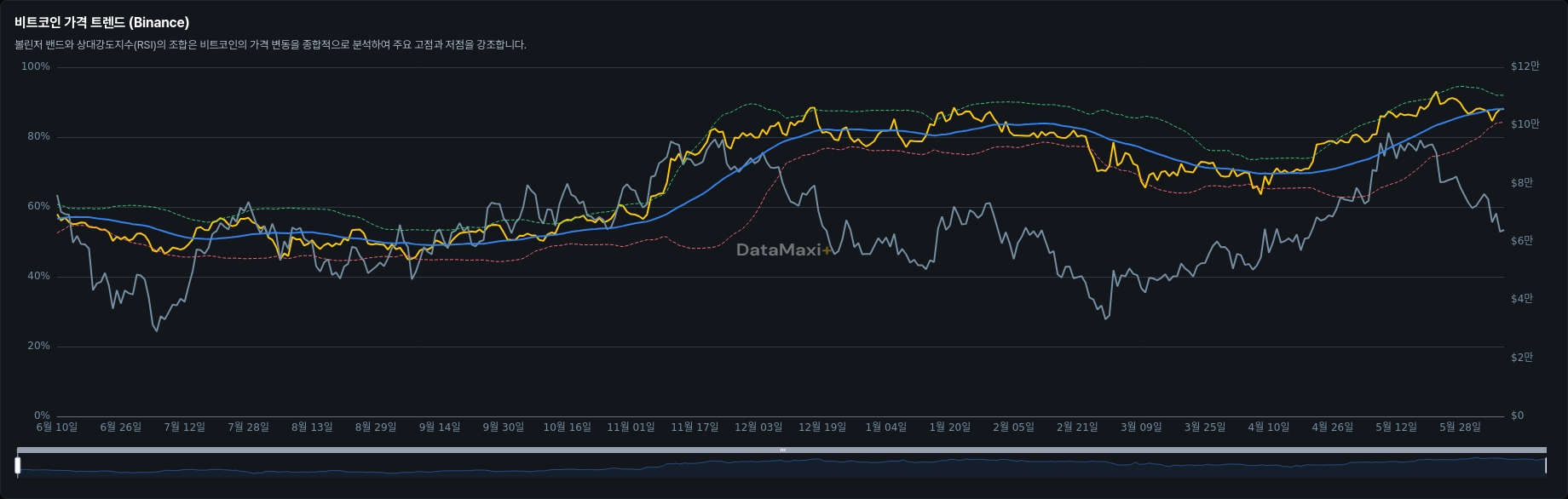Click the mini price overview chart below the timeline

[781, 466]
